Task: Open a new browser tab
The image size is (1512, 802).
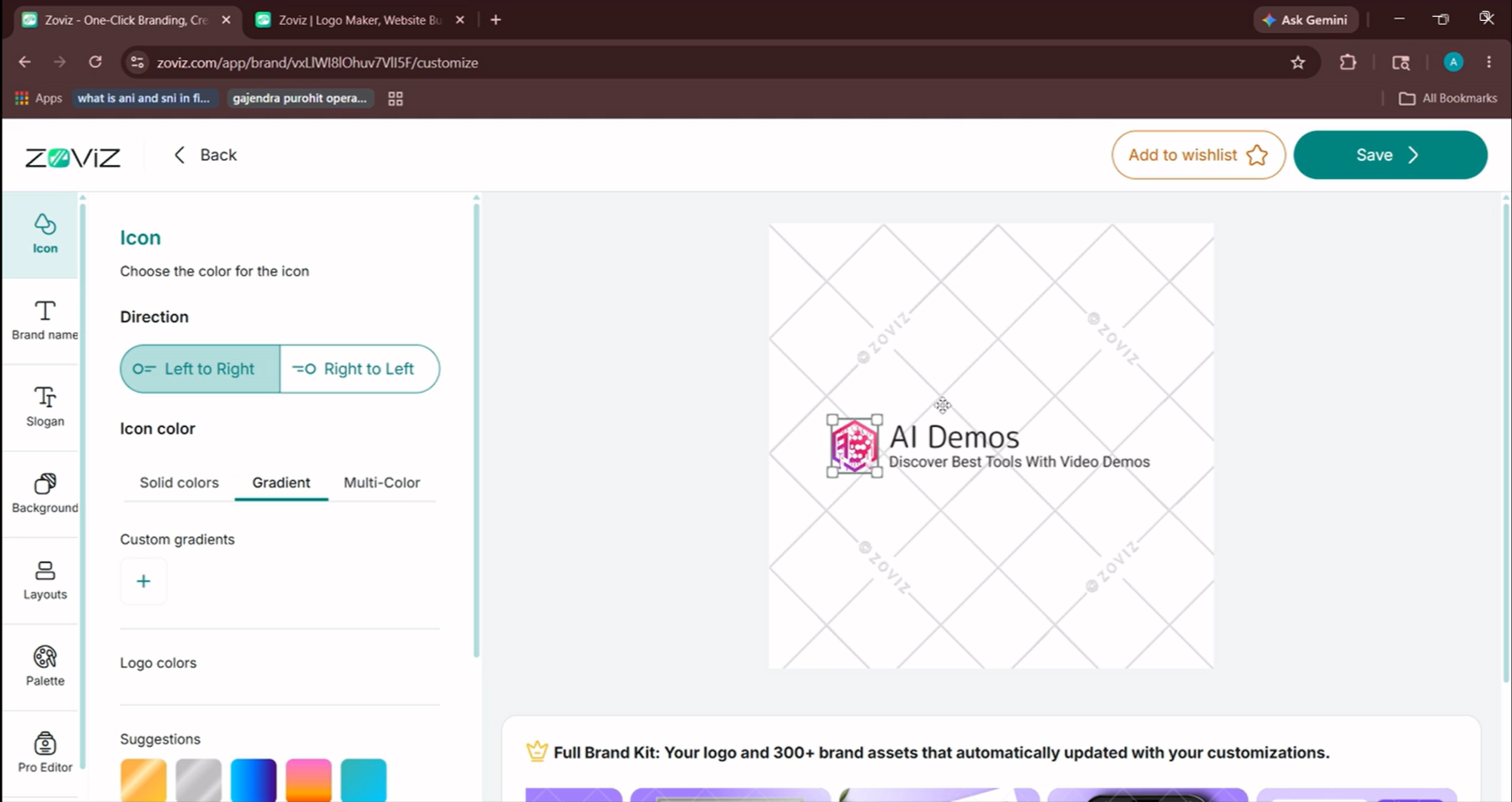Action: 495,20
